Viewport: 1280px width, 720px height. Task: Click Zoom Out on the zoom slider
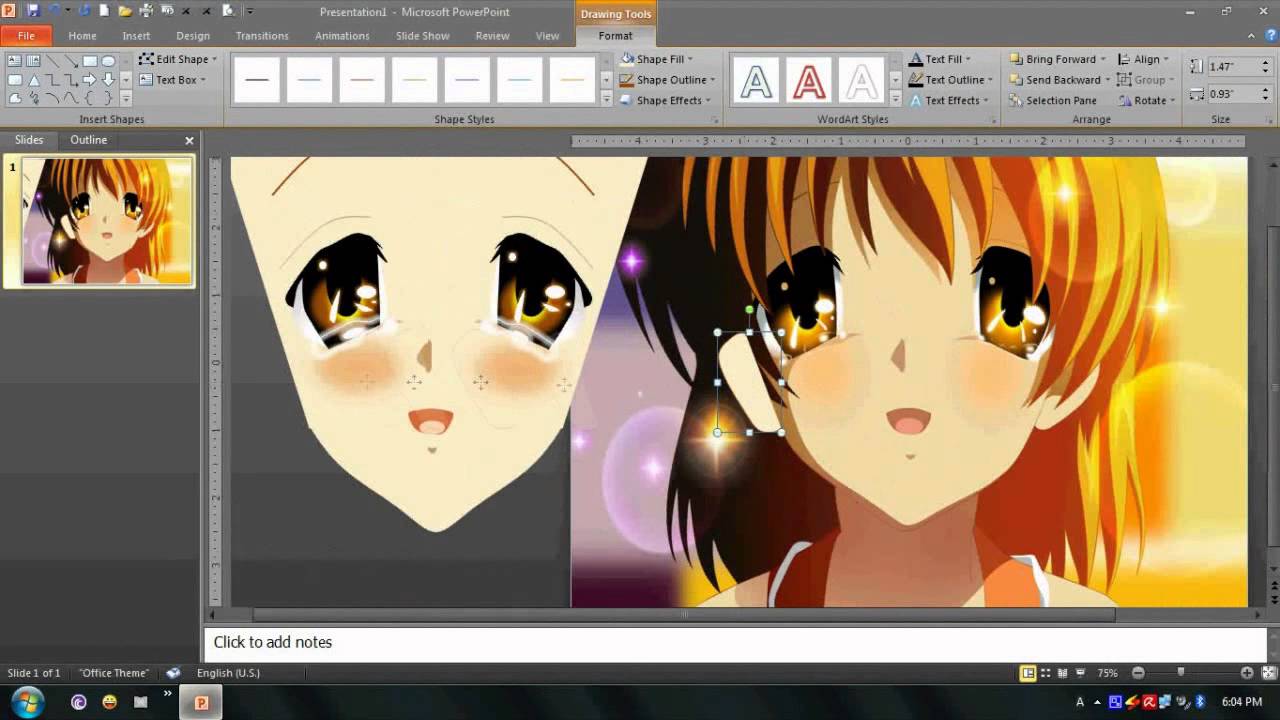[1139, 673]
